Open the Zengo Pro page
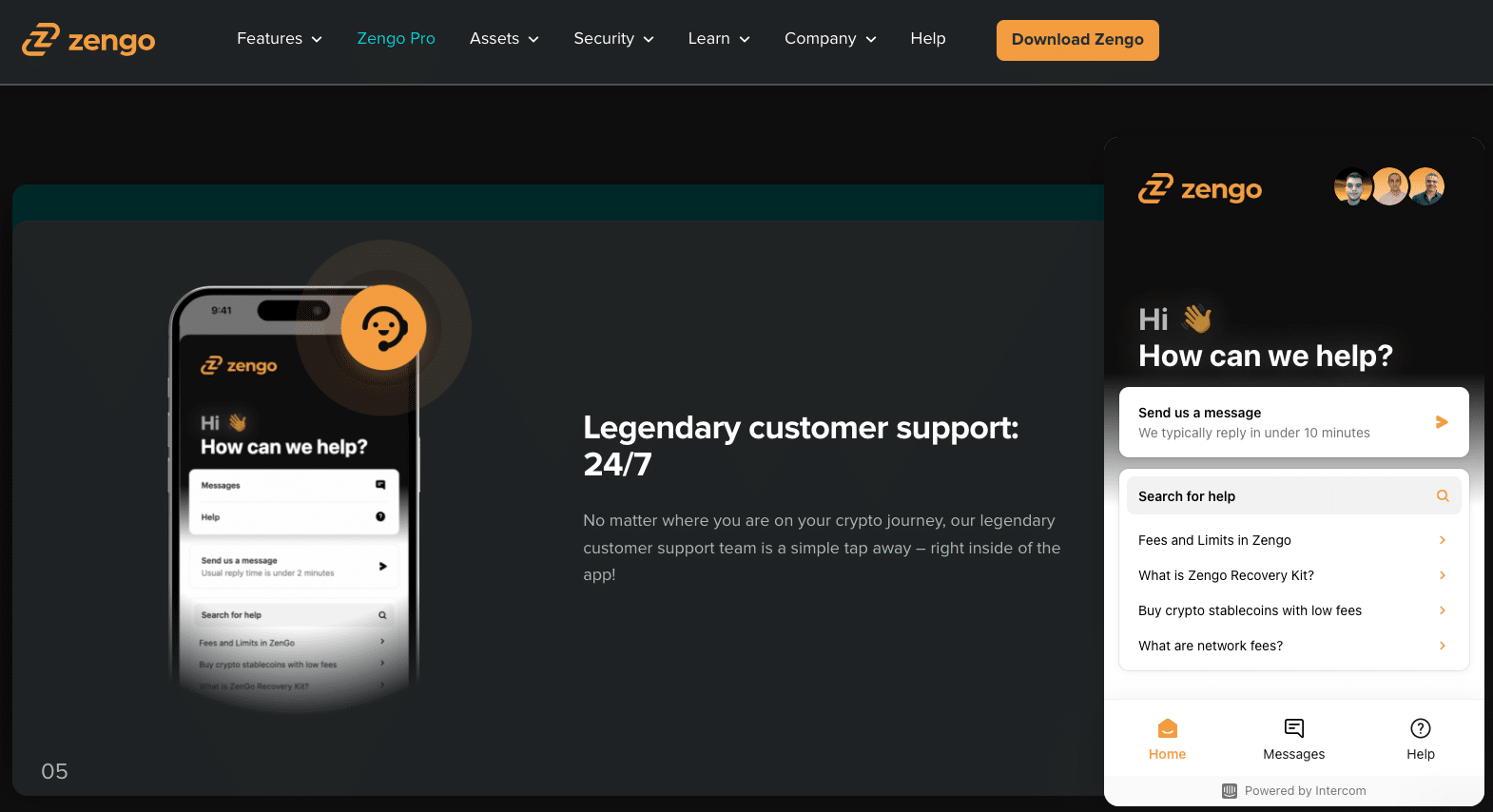The height and width of the screenshot is (812, 1493). (x=396, y=39)
